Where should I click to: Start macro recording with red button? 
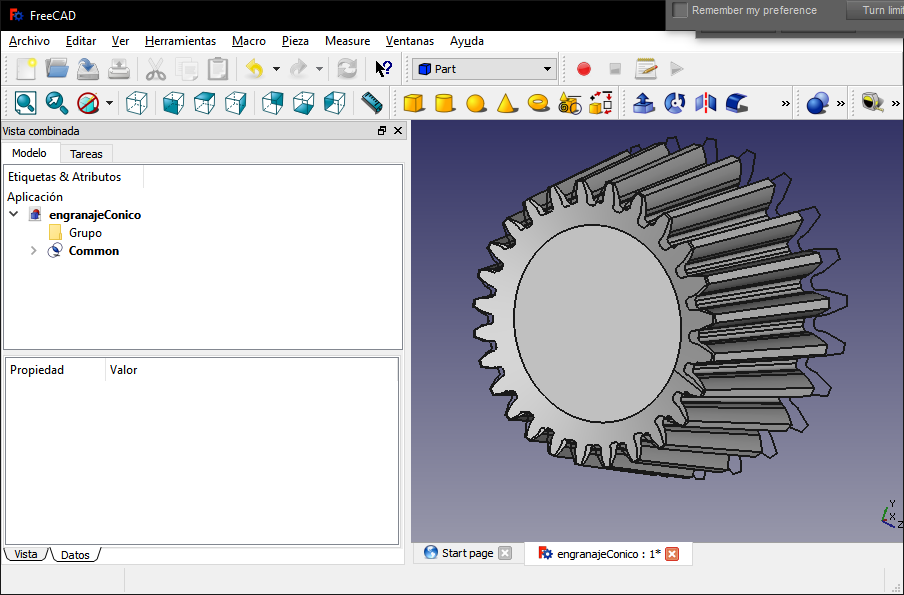click(584, 69)
